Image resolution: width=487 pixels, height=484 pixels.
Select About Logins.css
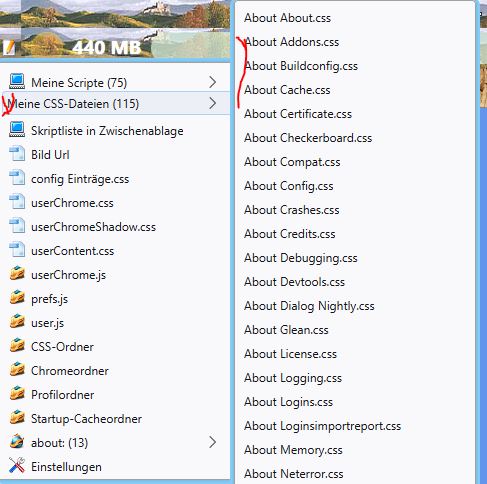tap(355, 402)
